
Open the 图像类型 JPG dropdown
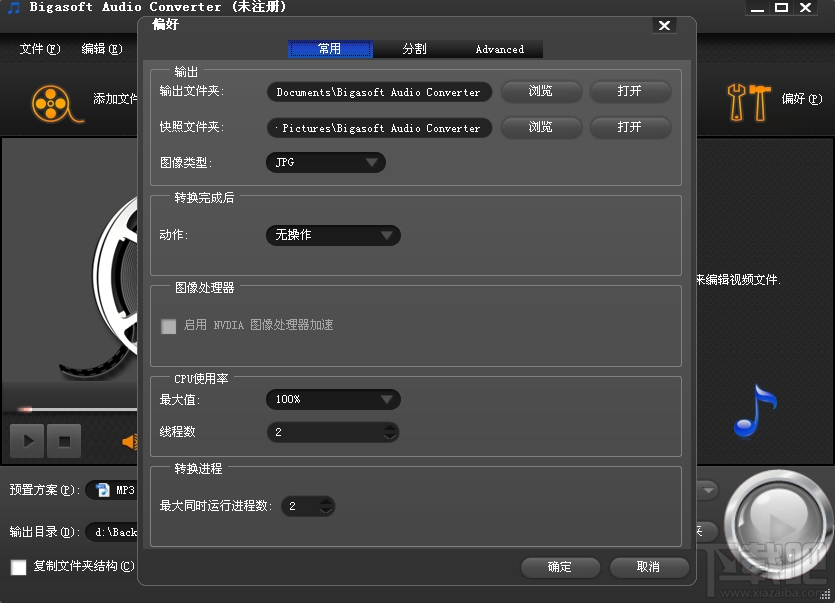325,162
